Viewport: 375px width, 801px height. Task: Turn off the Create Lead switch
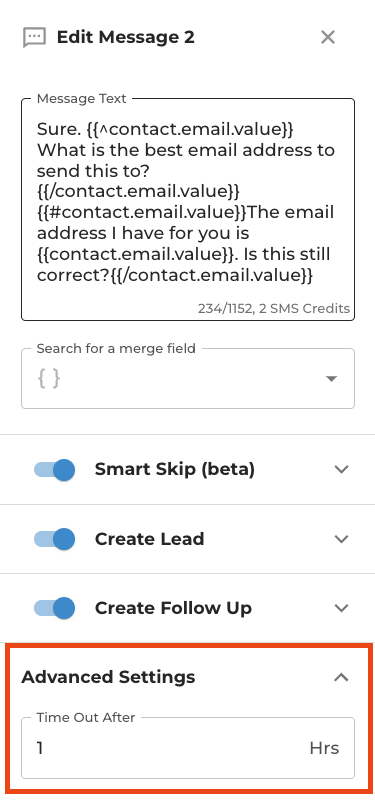(x=55, y=539)
